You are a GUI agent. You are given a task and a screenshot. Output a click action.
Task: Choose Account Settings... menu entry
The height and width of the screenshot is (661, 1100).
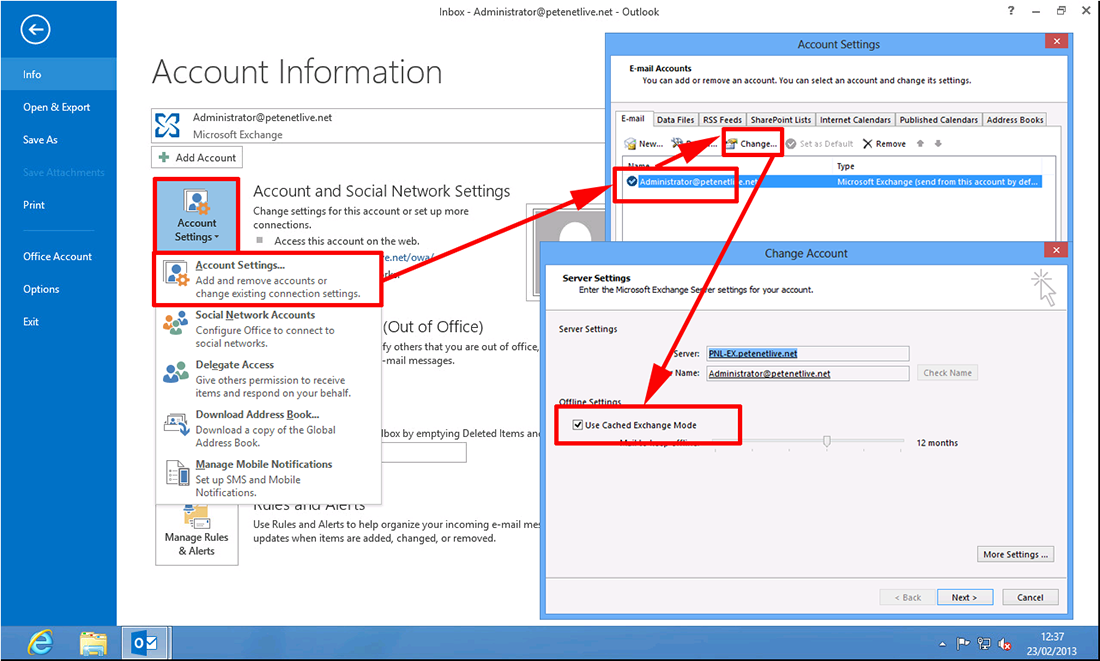point(268,279)
